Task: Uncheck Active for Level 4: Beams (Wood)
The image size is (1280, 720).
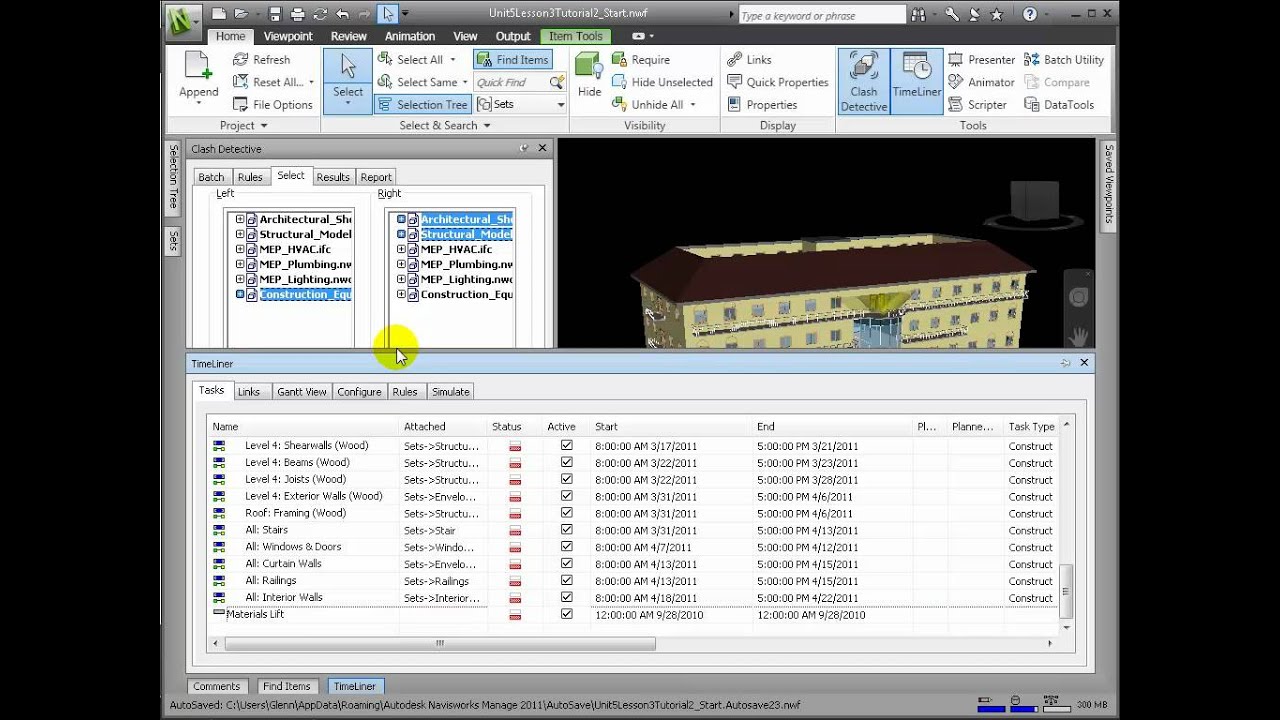Action: pyautogui.click(x=567, y=463)
